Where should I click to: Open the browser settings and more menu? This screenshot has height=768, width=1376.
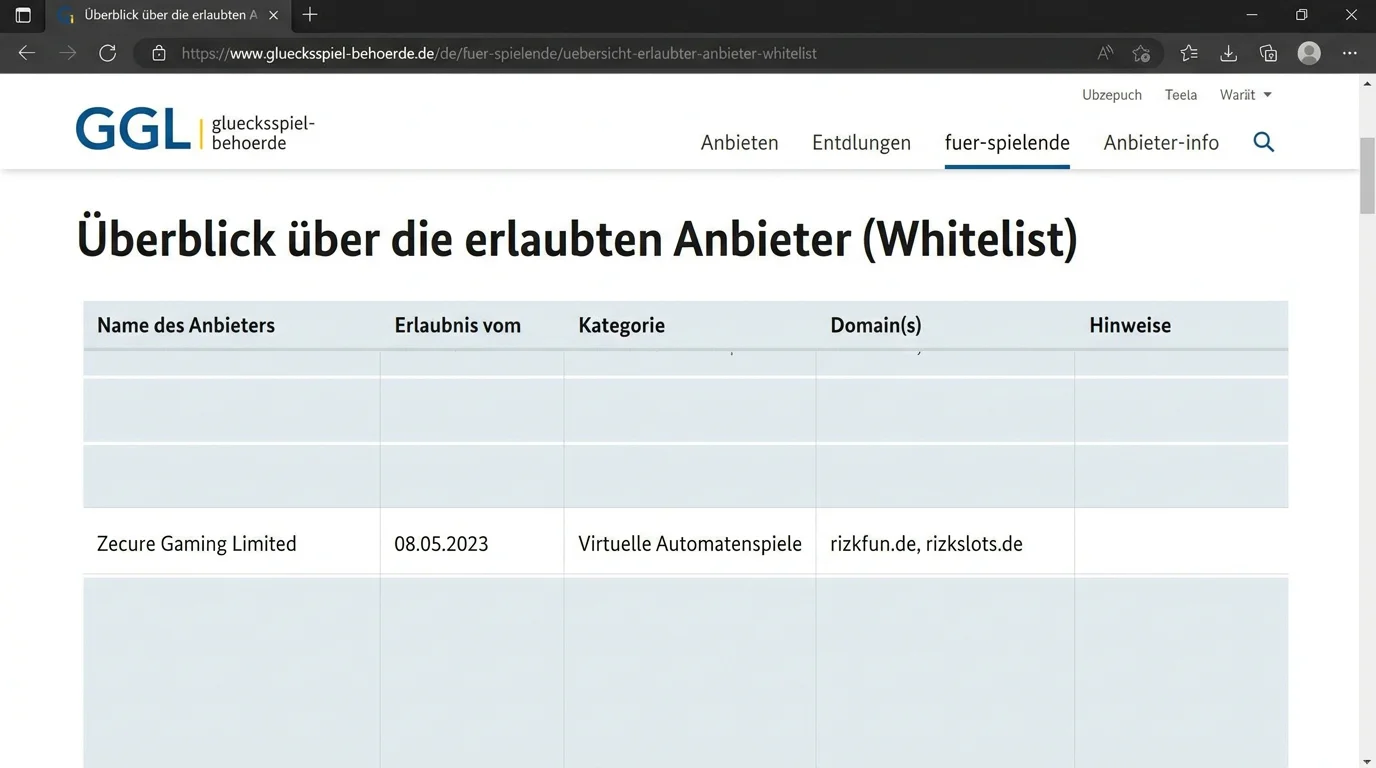coord(1349,53)
